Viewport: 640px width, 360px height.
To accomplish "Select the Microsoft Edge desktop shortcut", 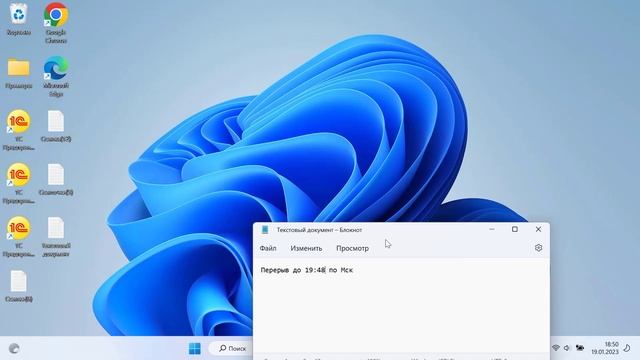I will click(56, 77).
